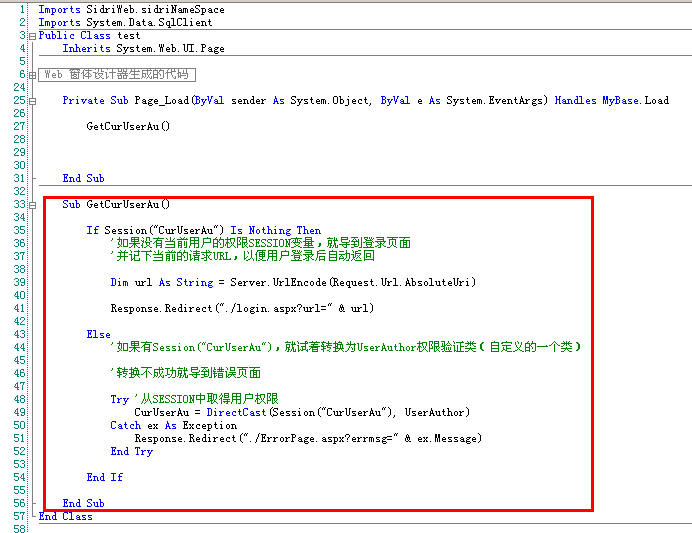Click the Response.Redirect login.aspx line
The width and height of the screenshot is (692, 533).
click(242, 308)
